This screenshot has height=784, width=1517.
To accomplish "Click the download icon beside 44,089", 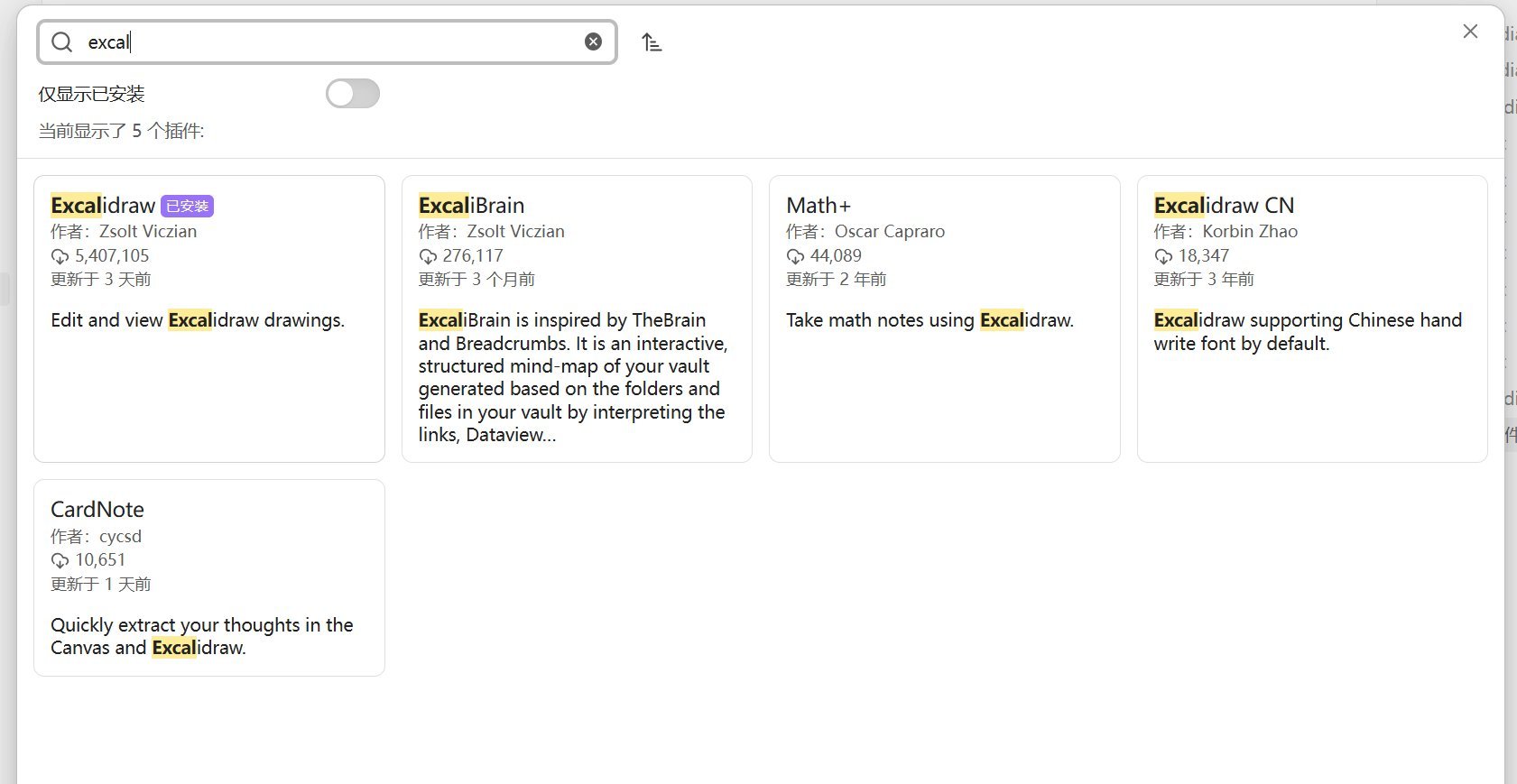I will tap(795, 257).
